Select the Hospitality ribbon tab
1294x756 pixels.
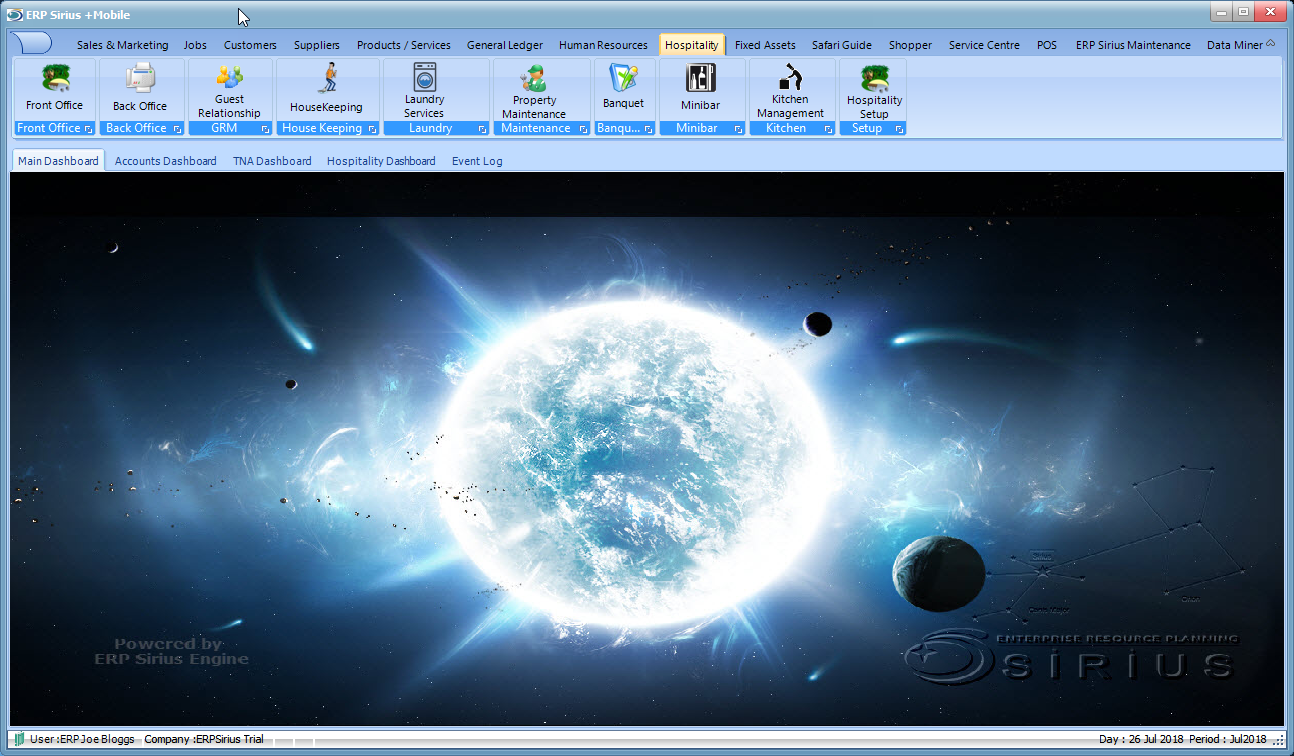click(692, 45)
